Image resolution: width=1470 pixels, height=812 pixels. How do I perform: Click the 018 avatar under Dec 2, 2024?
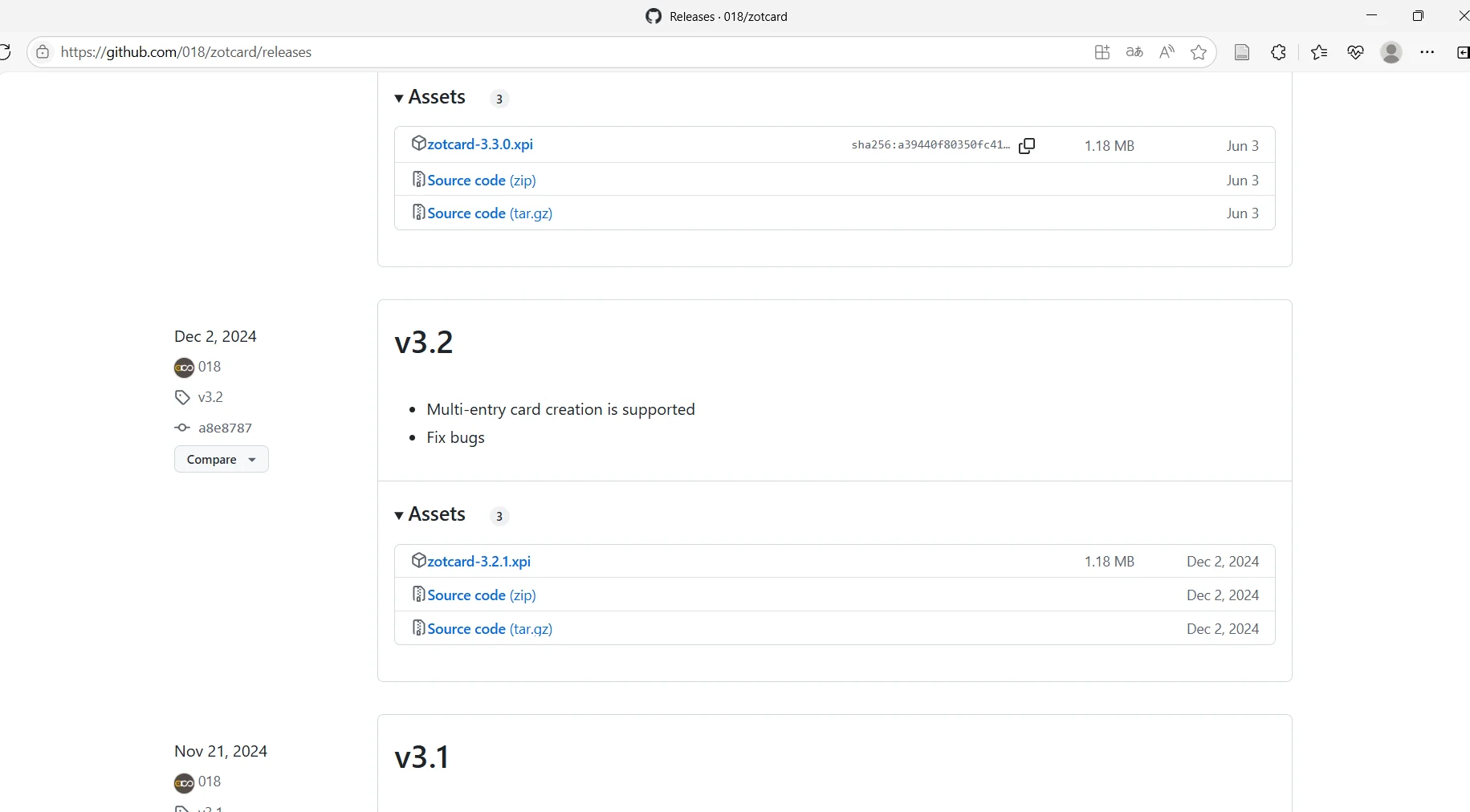(184, 367)
